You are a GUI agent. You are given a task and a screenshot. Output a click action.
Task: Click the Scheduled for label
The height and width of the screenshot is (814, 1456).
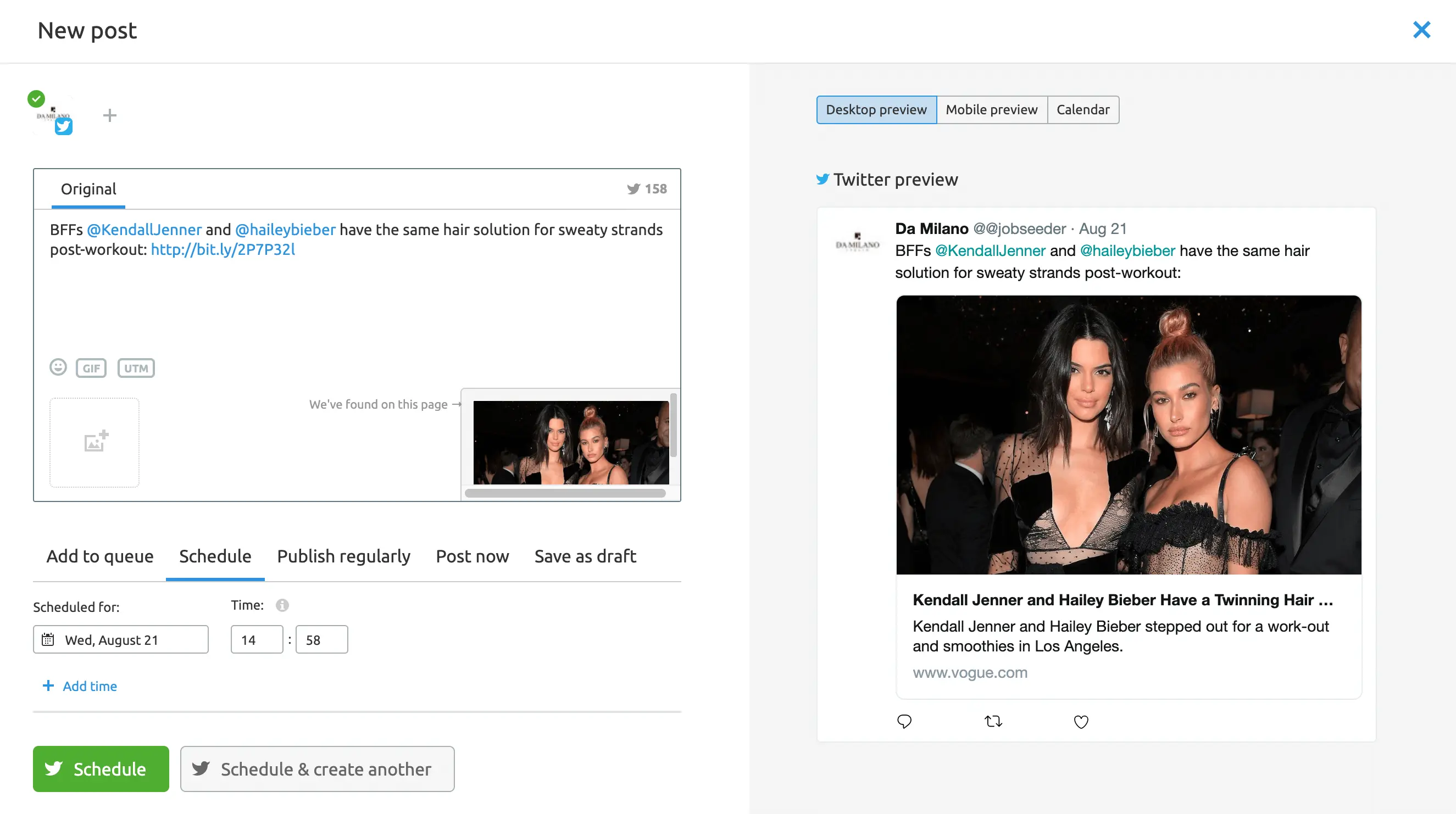(76, 607)
